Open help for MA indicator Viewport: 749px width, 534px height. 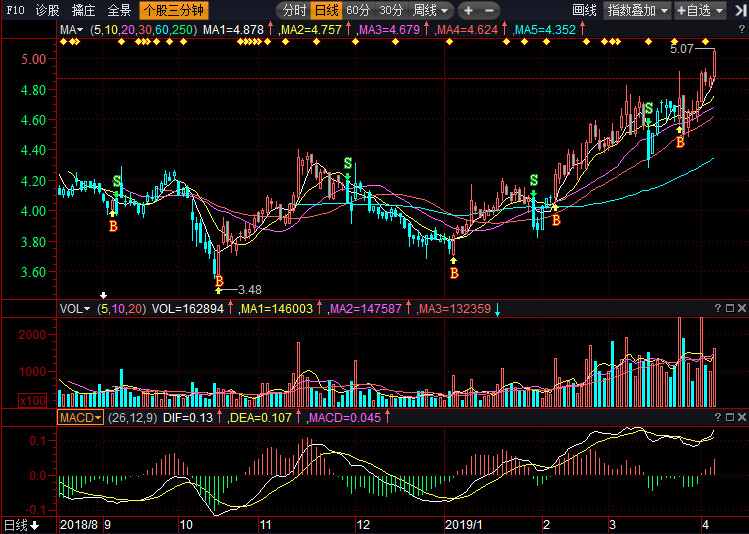742,30
